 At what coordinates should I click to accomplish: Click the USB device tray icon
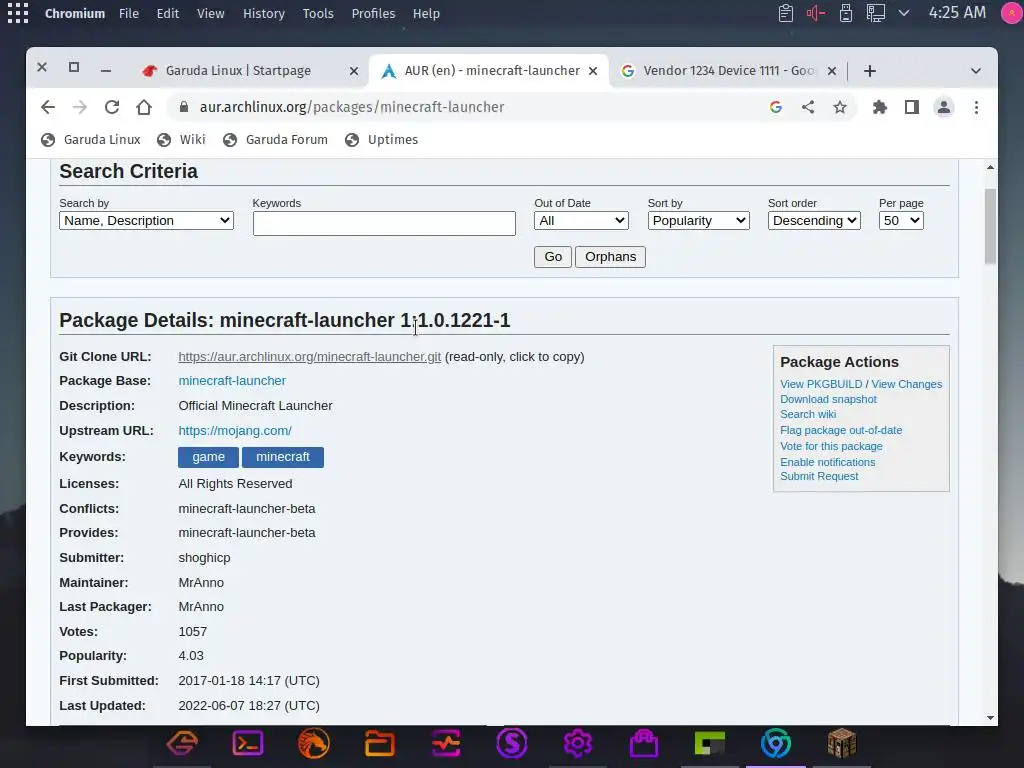pos(846,13)
